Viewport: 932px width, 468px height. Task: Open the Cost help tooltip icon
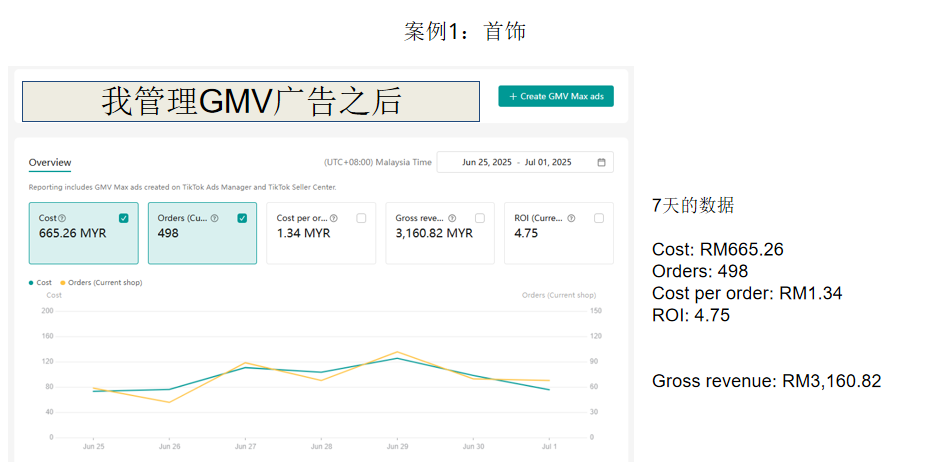click(62, 218)
